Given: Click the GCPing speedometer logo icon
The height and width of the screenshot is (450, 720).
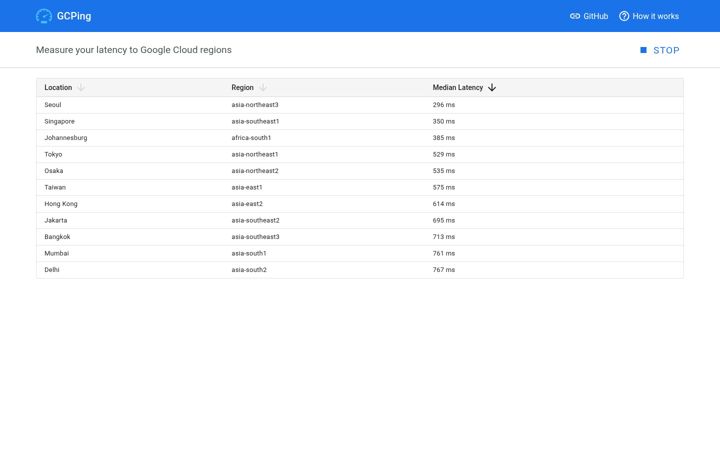Looking at the screenshot, I should coord(44,16).
